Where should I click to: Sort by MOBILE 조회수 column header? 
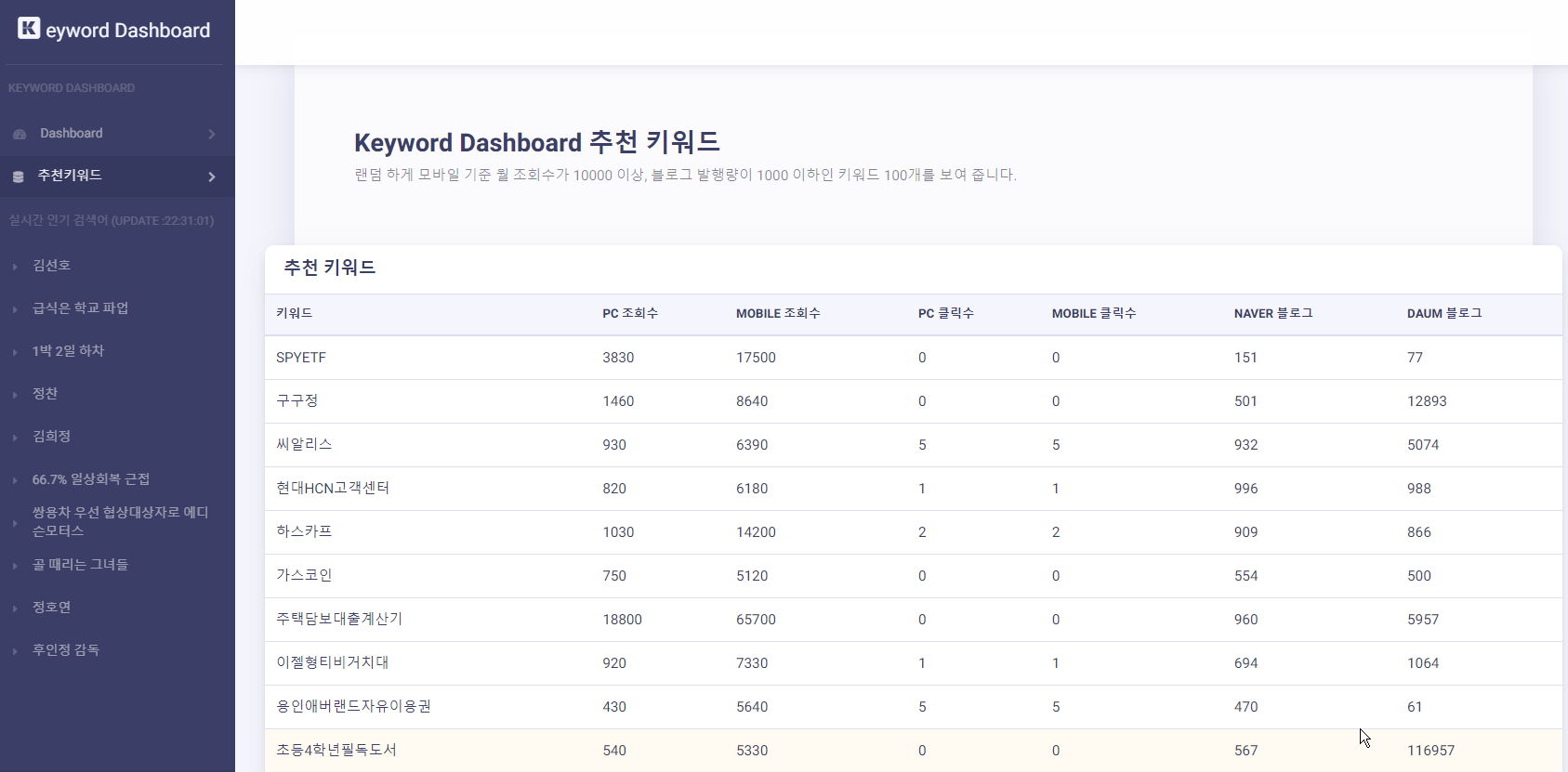pyautogui.click(x=778, y=313)
